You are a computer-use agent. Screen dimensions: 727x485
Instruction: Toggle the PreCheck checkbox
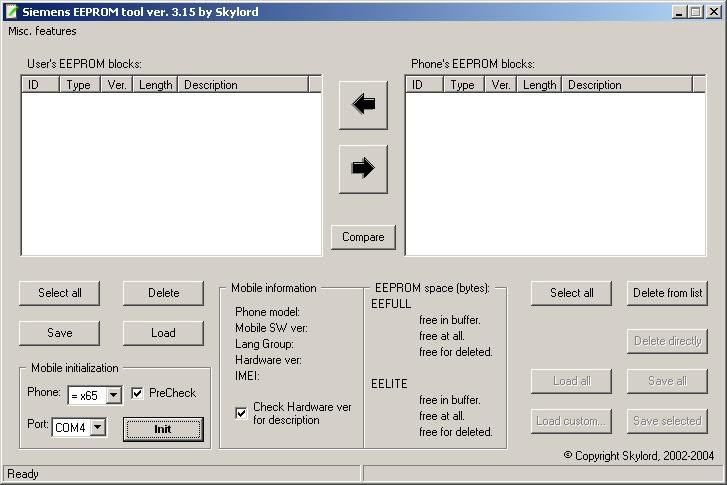137,393
